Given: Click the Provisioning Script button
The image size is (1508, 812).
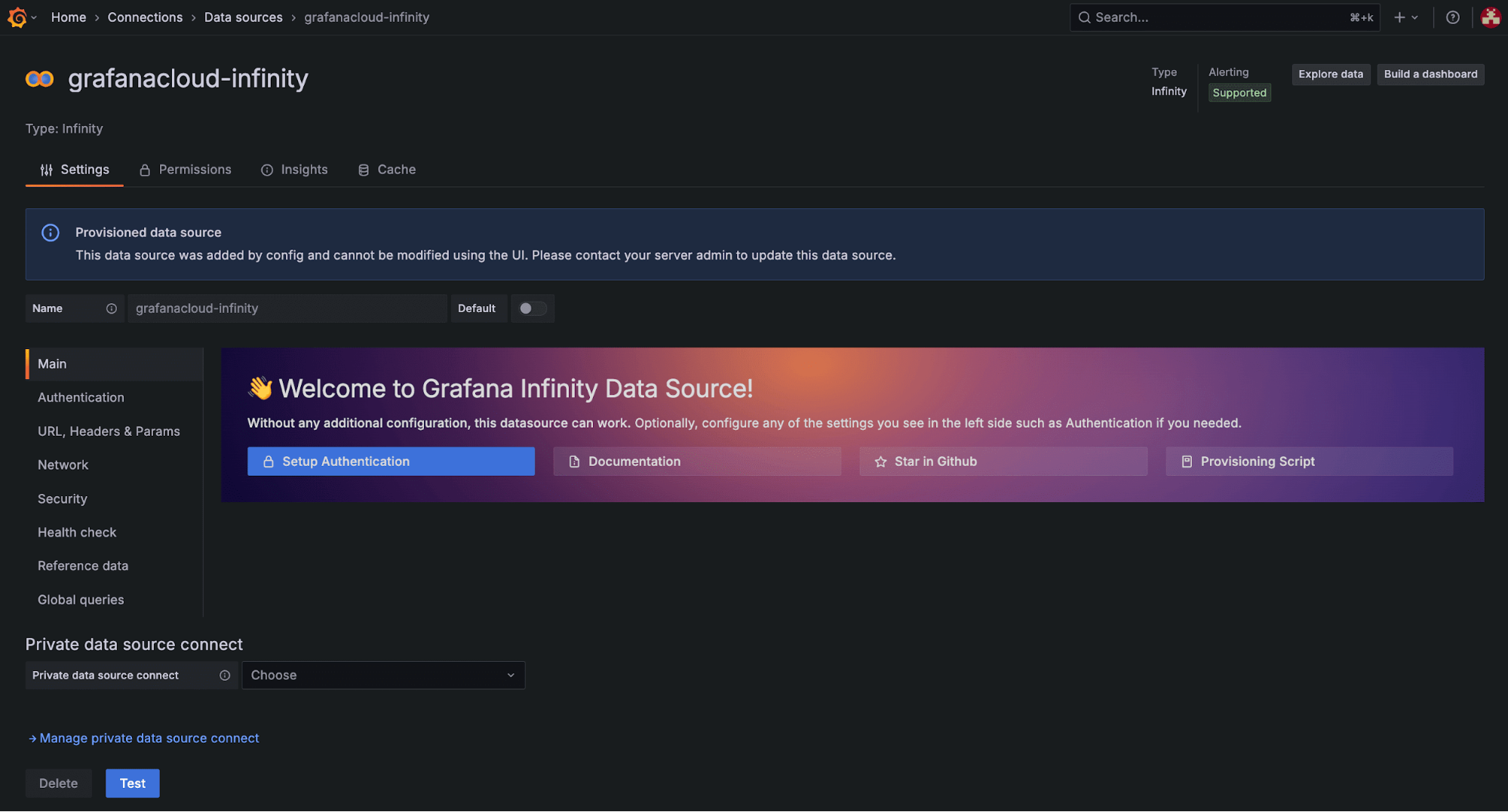Looking at the screenshot, I should [x=1310, y=461].
